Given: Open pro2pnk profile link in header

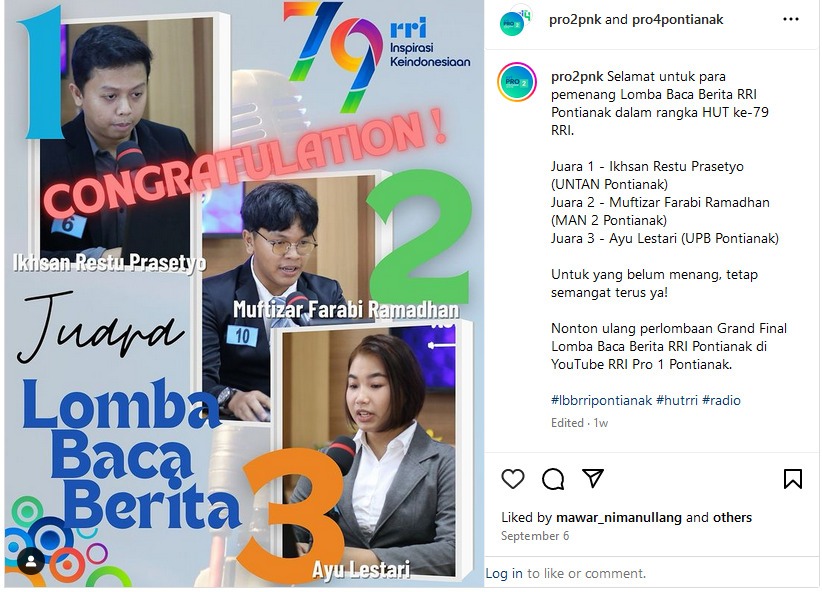Looking at the screenshot, I should [575, 20].
